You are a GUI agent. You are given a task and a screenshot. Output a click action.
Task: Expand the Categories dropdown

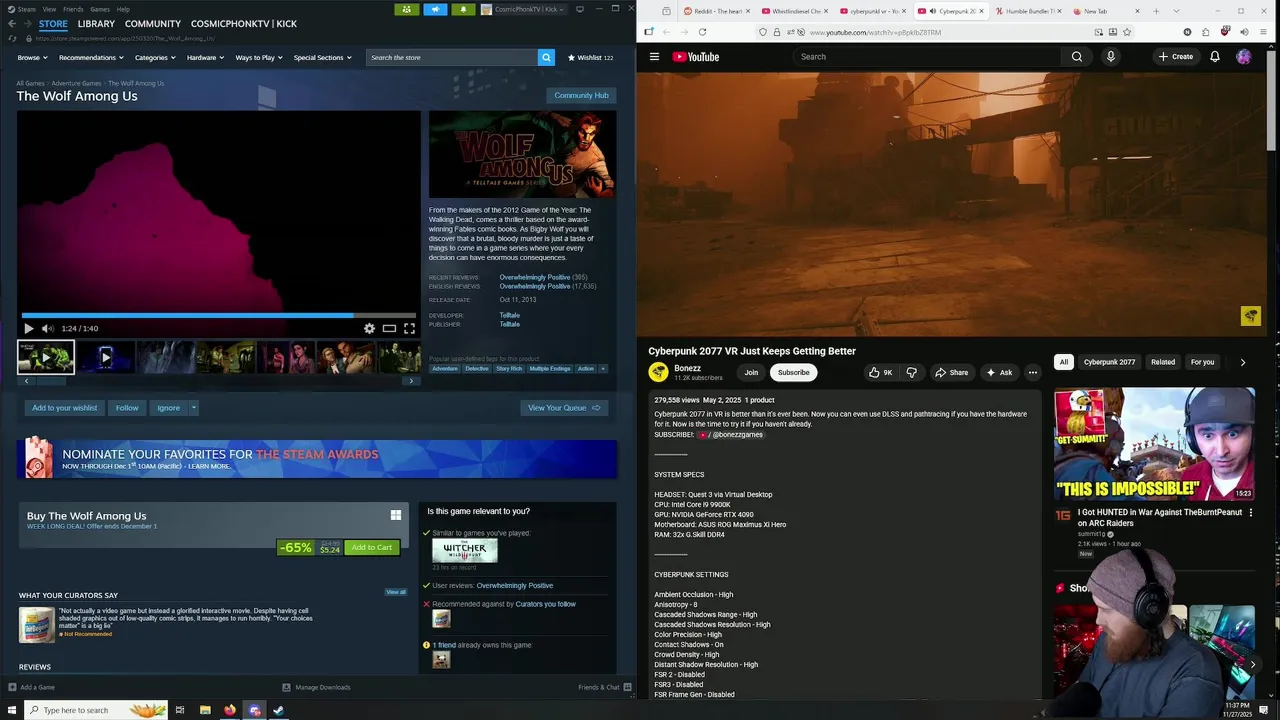pos(155,57)
